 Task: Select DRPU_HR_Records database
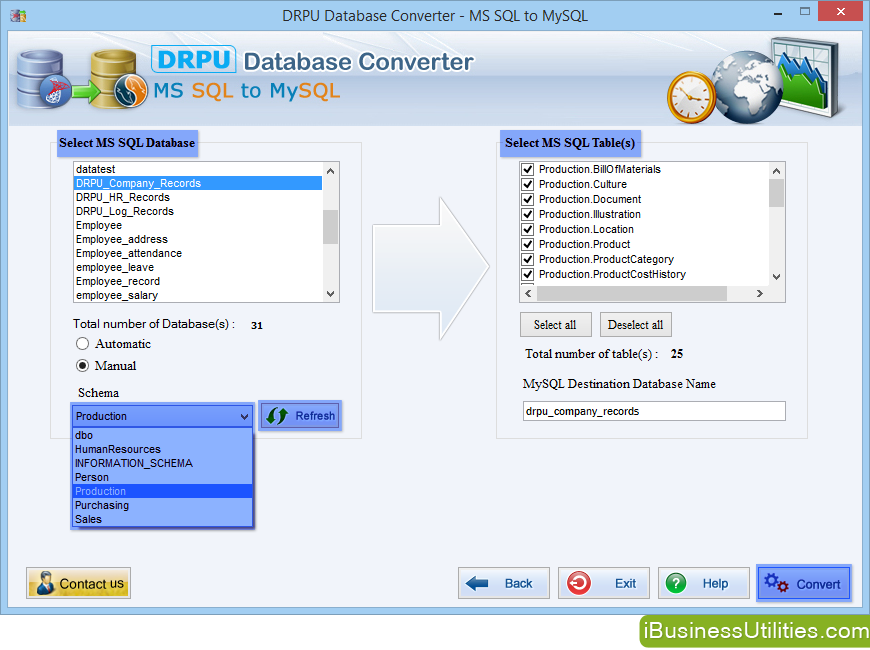(198, 197)
